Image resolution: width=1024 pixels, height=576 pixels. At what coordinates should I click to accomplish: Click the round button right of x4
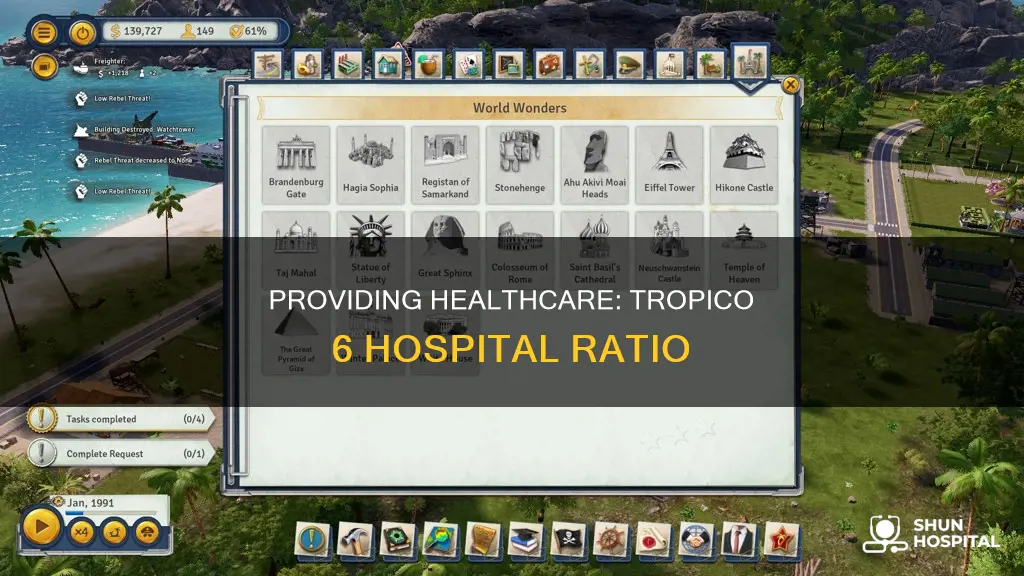pyautogui.click(x=114, y=532)
